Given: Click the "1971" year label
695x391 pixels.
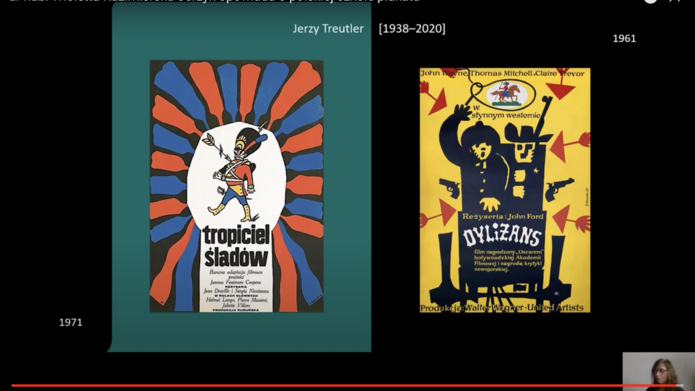Looking at the screenshot, I should pos(71,322).
